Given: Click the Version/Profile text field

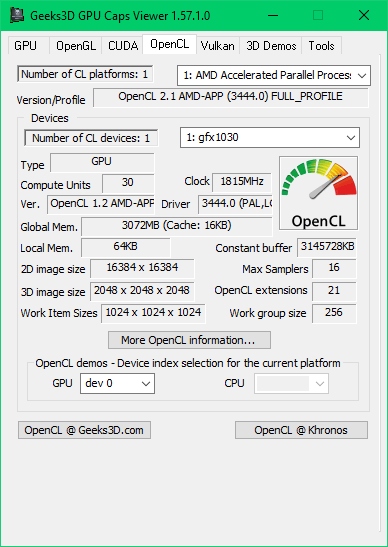Looking at the screenshot, I should [231, 97].
